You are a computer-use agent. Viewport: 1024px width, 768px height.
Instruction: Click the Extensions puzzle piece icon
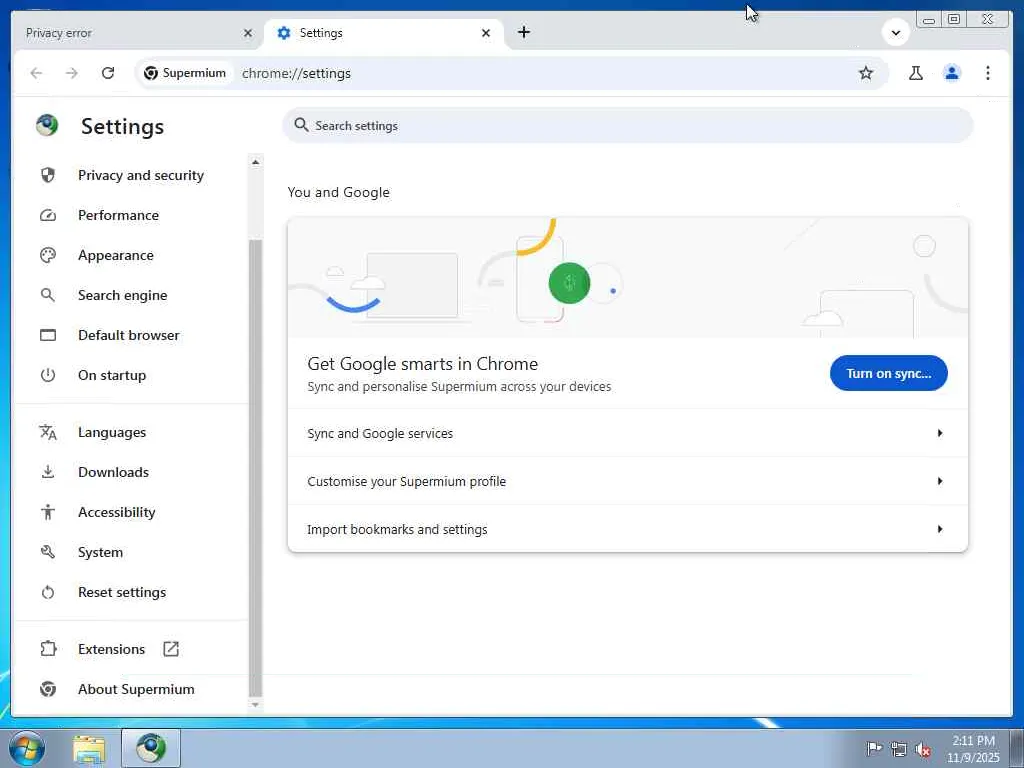point(48,649)
